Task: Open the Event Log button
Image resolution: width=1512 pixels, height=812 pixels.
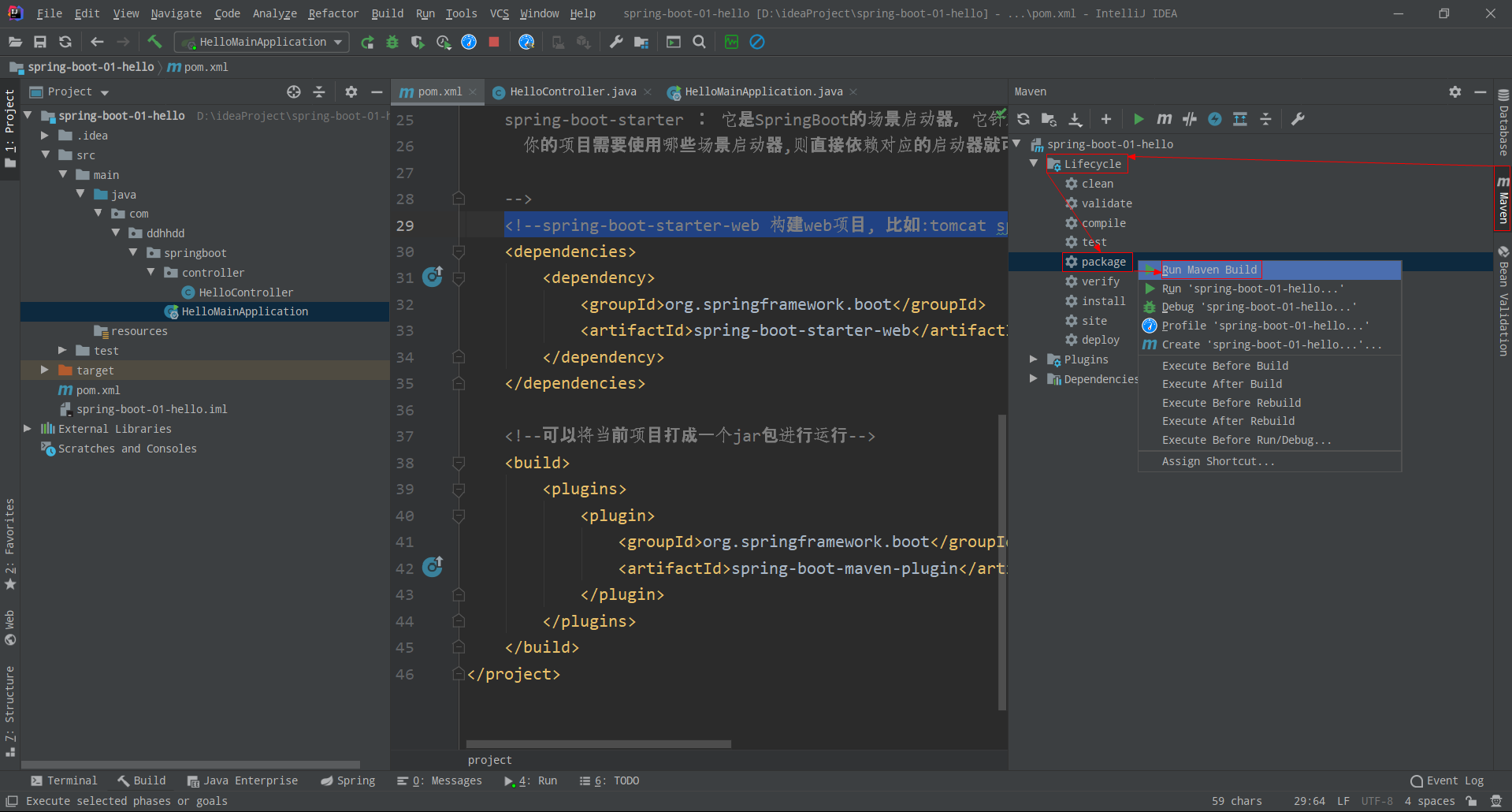Action: click(1447, 780)
